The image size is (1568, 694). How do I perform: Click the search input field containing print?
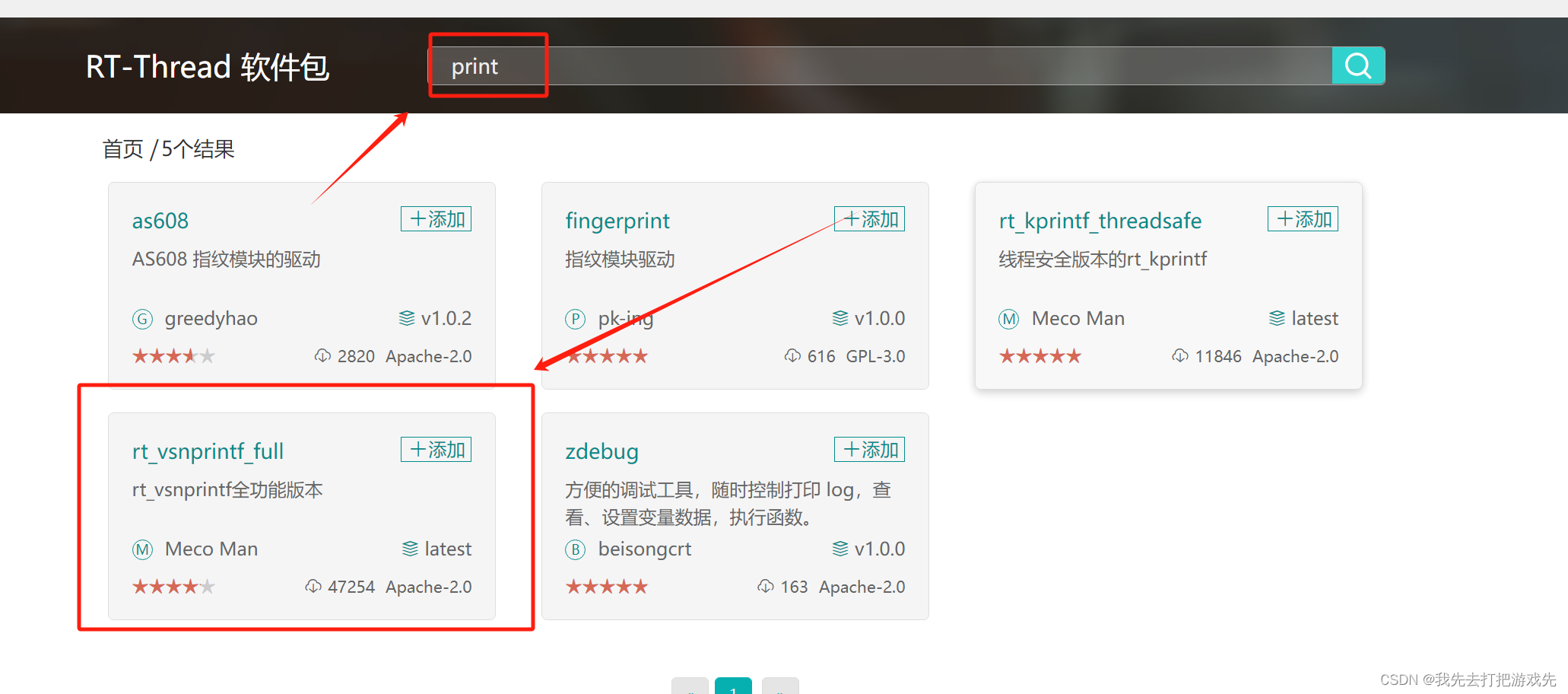[684, 65]
